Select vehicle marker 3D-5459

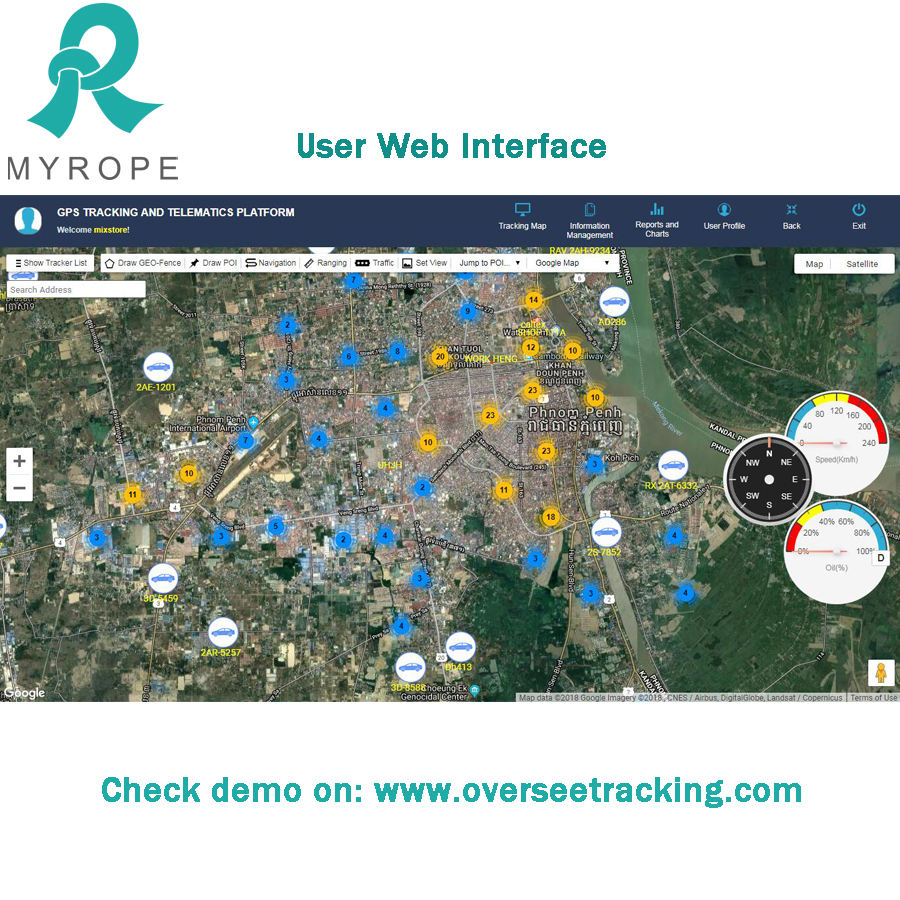click(x=162, y=579)
